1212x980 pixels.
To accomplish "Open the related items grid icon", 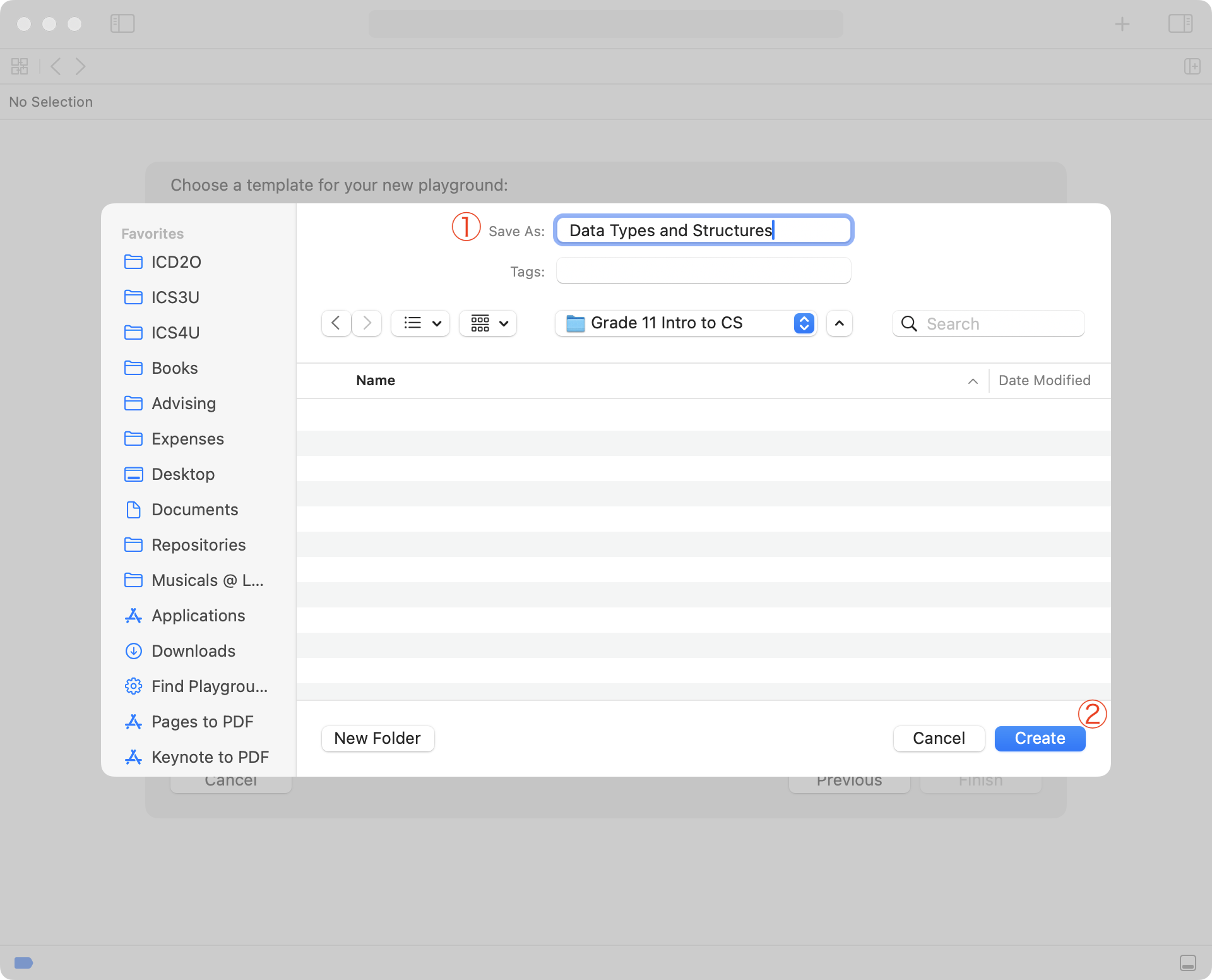I will 20,66.
